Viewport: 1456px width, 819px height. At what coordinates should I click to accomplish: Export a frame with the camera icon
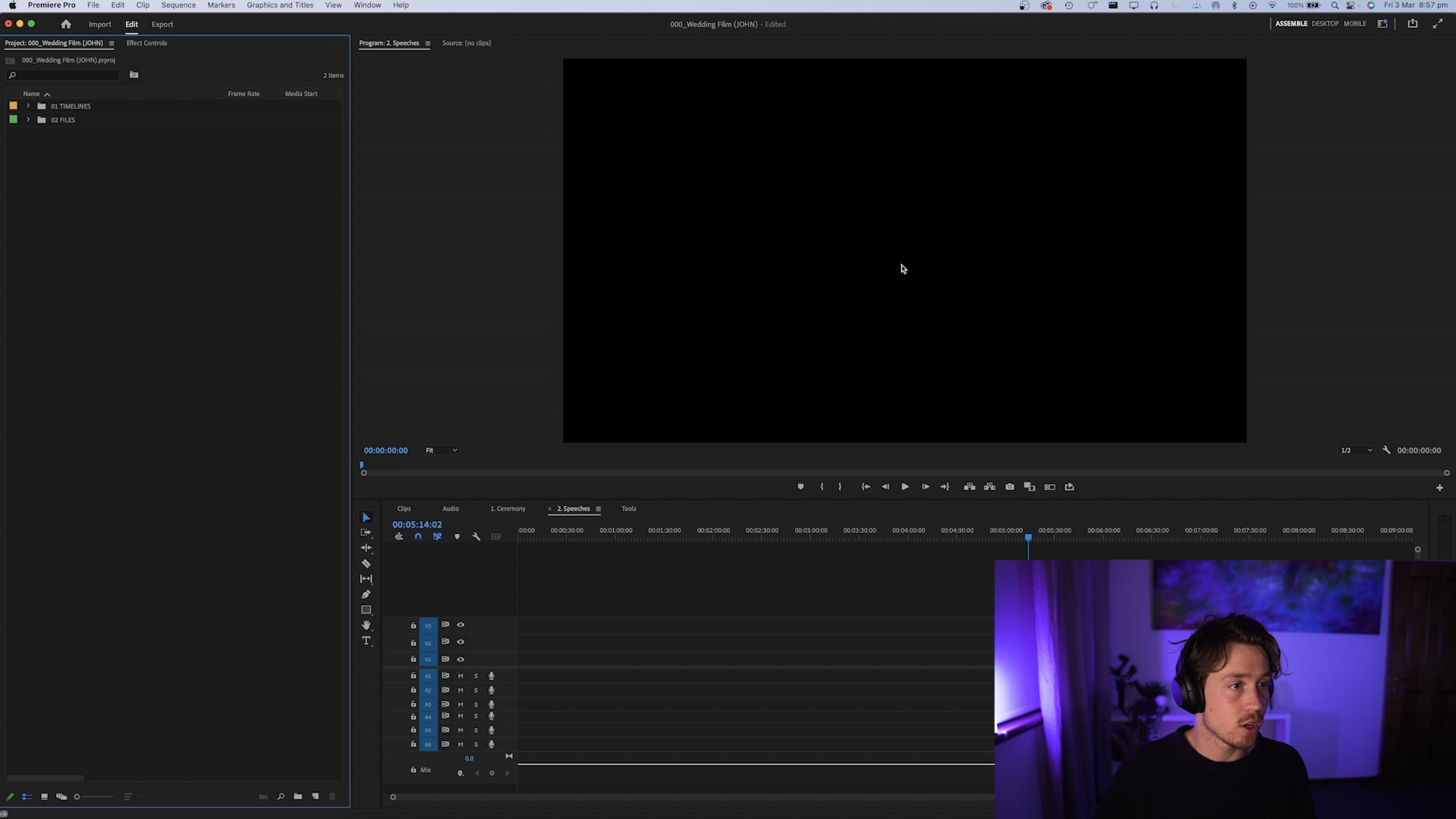(x=1009, y=487)
